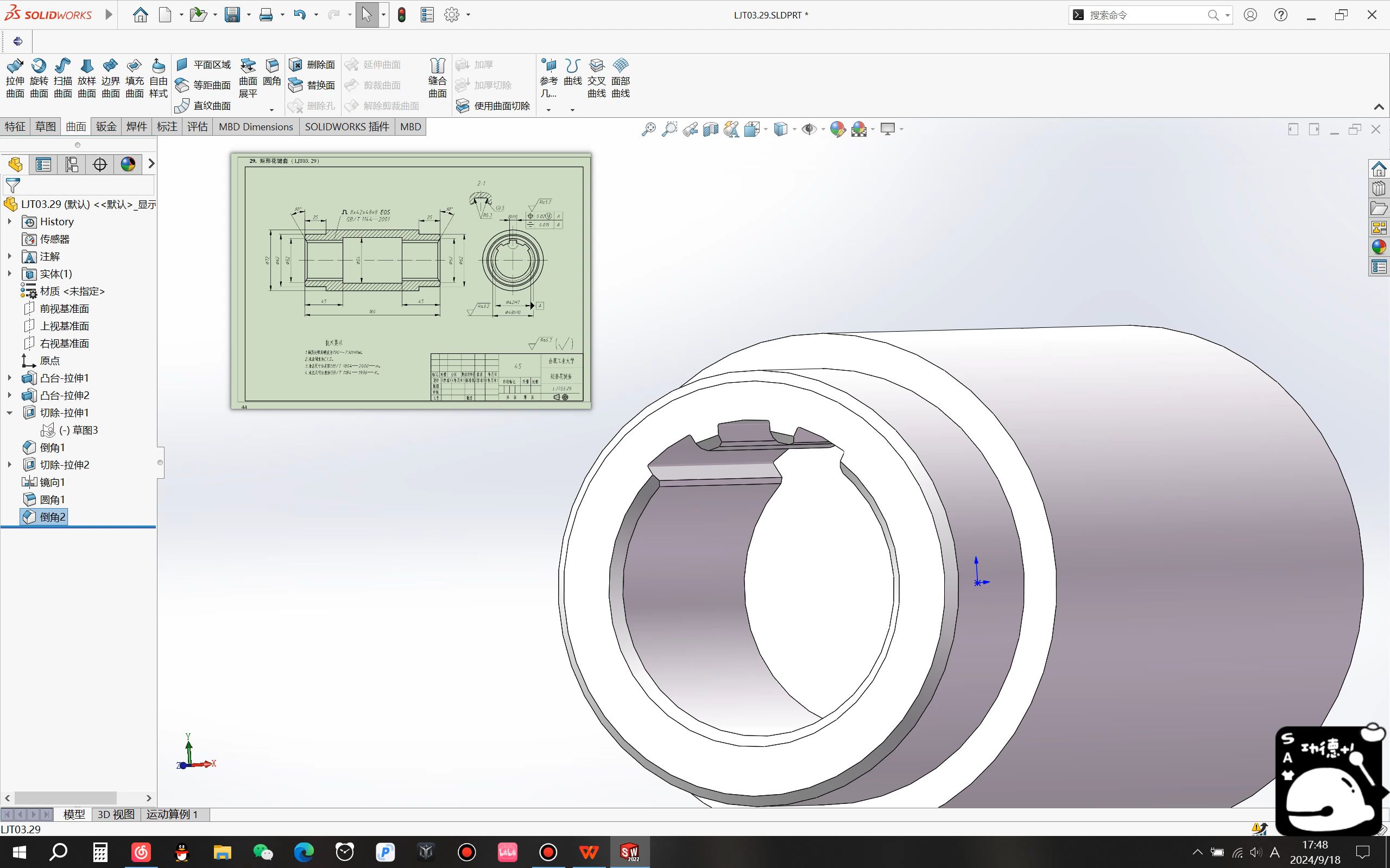Click the 3D视图 tab at bottom
The width and height of the screenshot is (1390, 868).
tap(115, 814)
